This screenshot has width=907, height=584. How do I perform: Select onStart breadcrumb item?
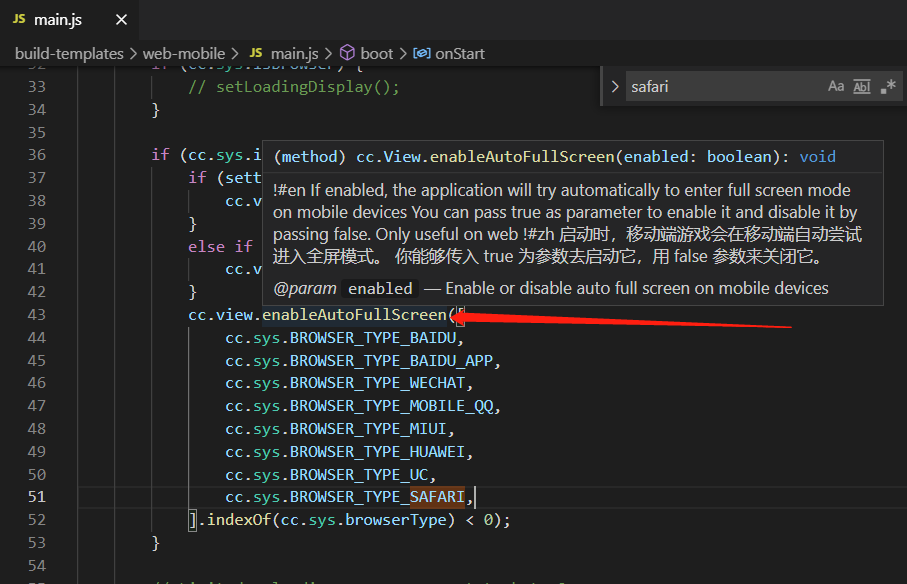(x=459, y=53)
